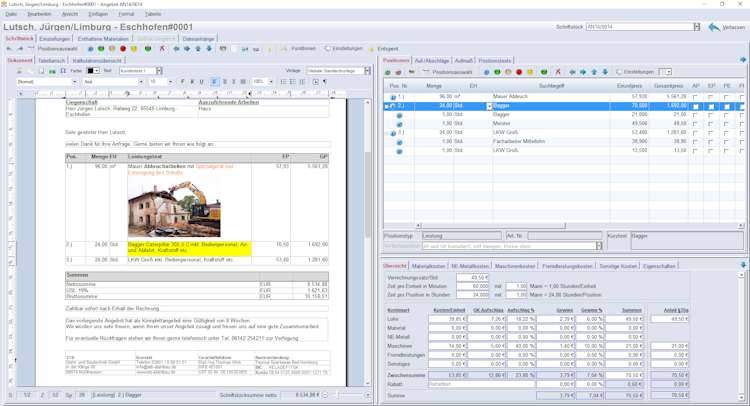This screenshot has width=750, height=406.
Task: Click the Positionsauswahl button in left toolbar
Action: point(55,48)
